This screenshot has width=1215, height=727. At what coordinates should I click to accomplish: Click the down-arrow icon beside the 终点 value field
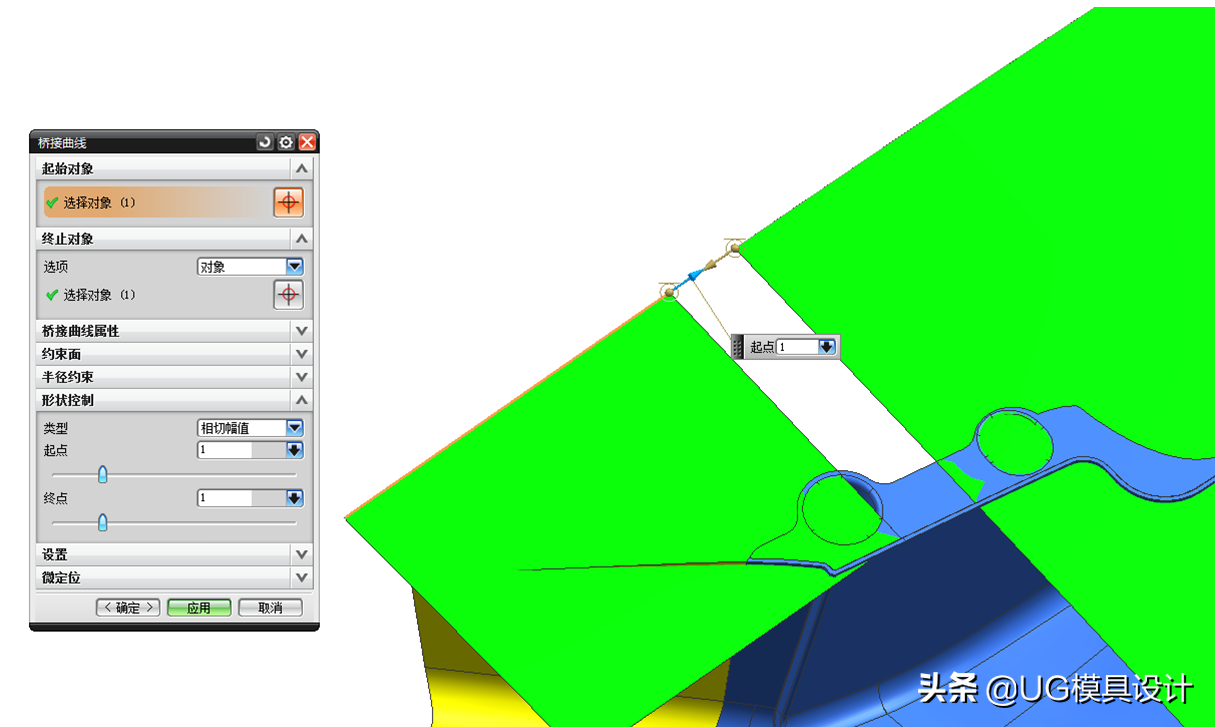[x=292, y=497]
